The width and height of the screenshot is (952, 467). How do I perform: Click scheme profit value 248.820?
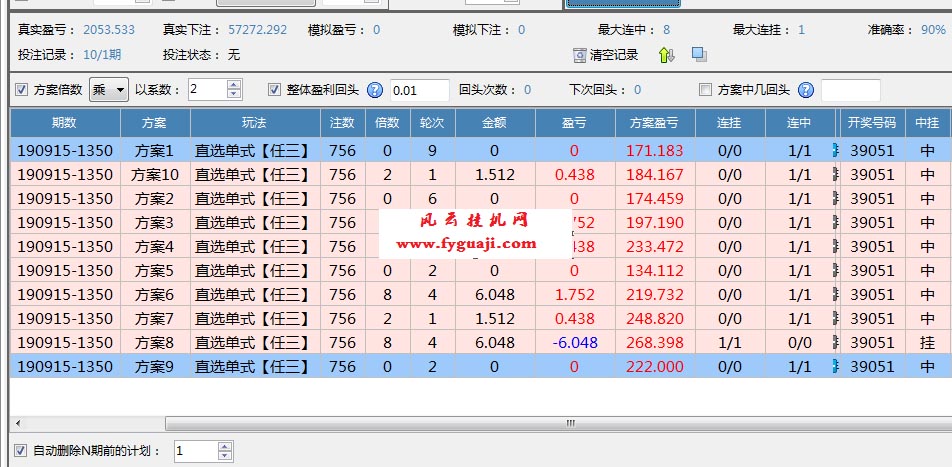pos(655,319)
